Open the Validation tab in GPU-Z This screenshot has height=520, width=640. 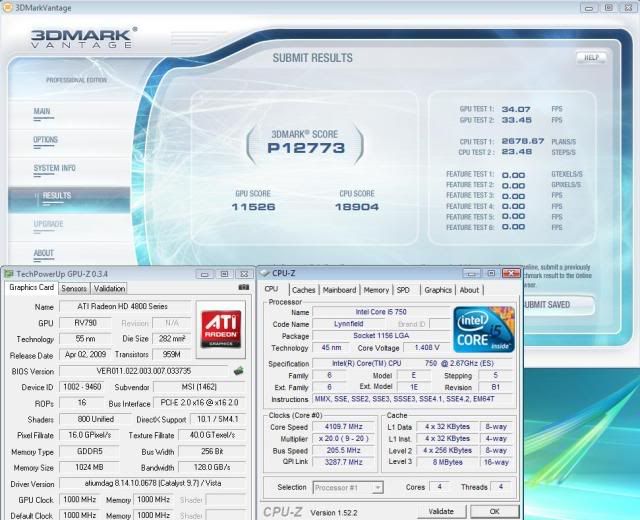pos(110,288)
